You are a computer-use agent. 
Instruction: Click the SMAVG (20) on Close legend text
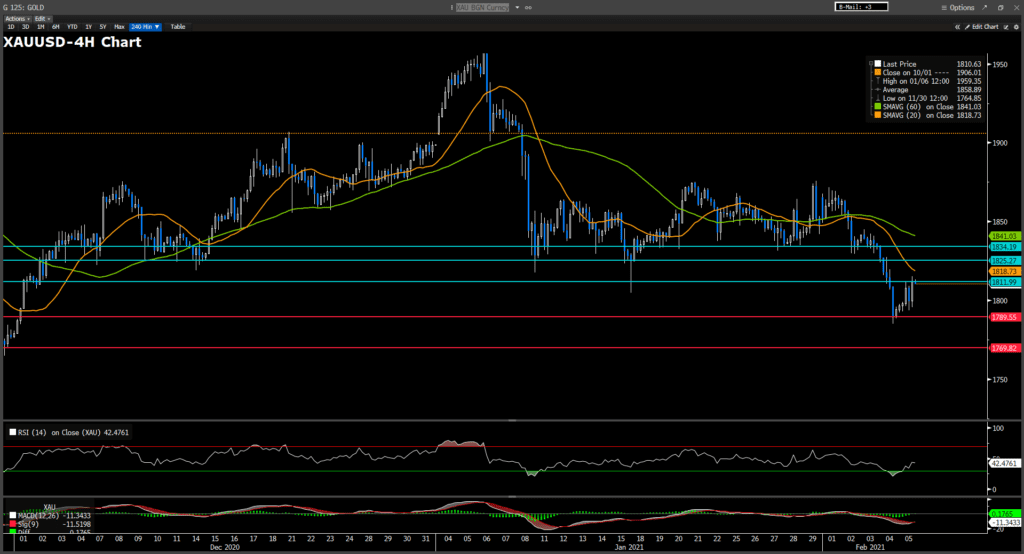[918, 115]
